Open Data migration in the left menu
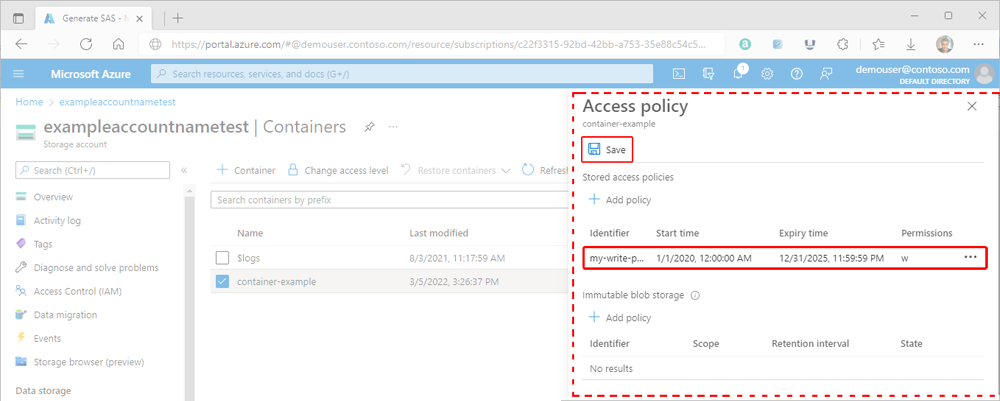Viewport: 1000px width, 401px height. [x=65, y=315]
